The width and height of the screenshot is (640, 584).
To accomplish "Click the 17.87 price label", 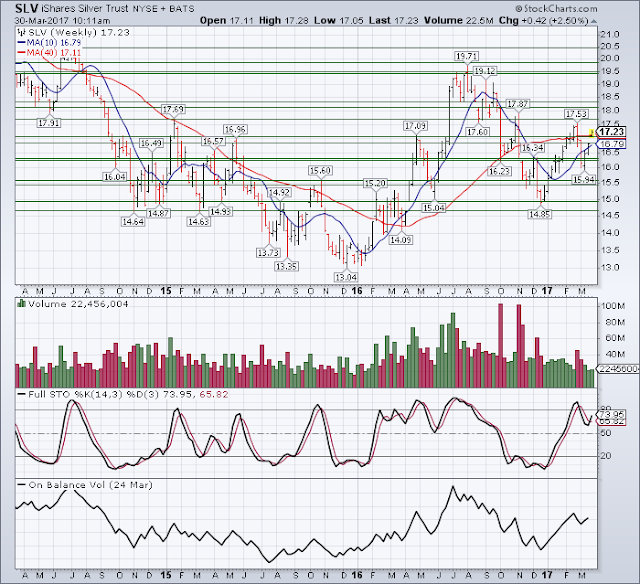I will (517, 104).
